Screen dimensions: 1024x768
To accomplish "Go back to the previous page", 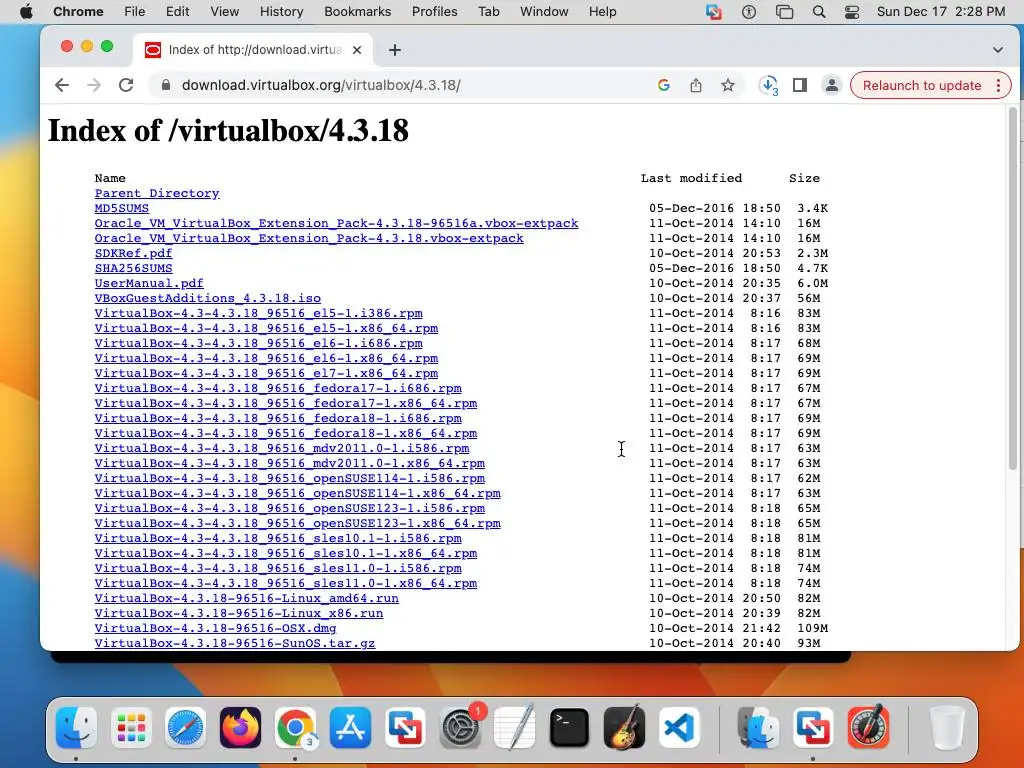I will [62, 86].
